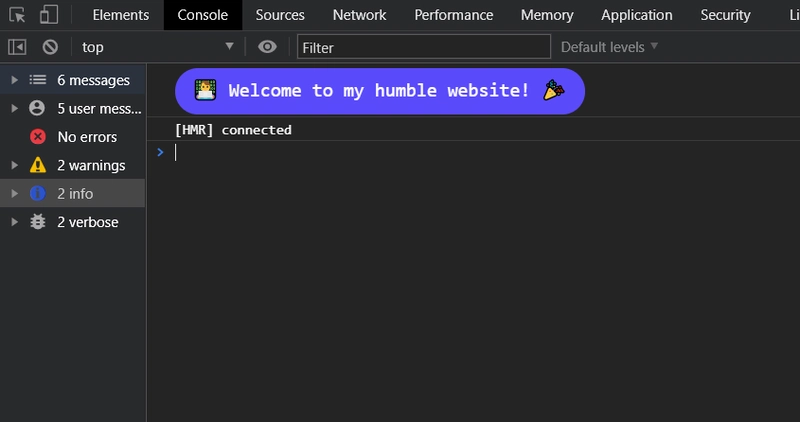The height and width of the screenshot is (422, 800).
Task: Clear the console with the ban icon
Action: tap(50, 47)
